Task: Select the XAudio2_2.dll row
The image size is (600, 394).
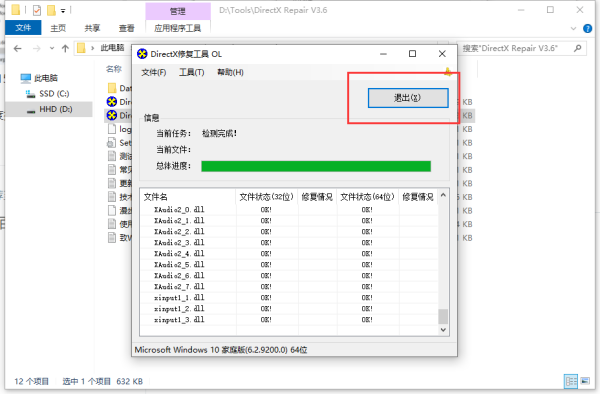Action: click(x=289, y=232)
